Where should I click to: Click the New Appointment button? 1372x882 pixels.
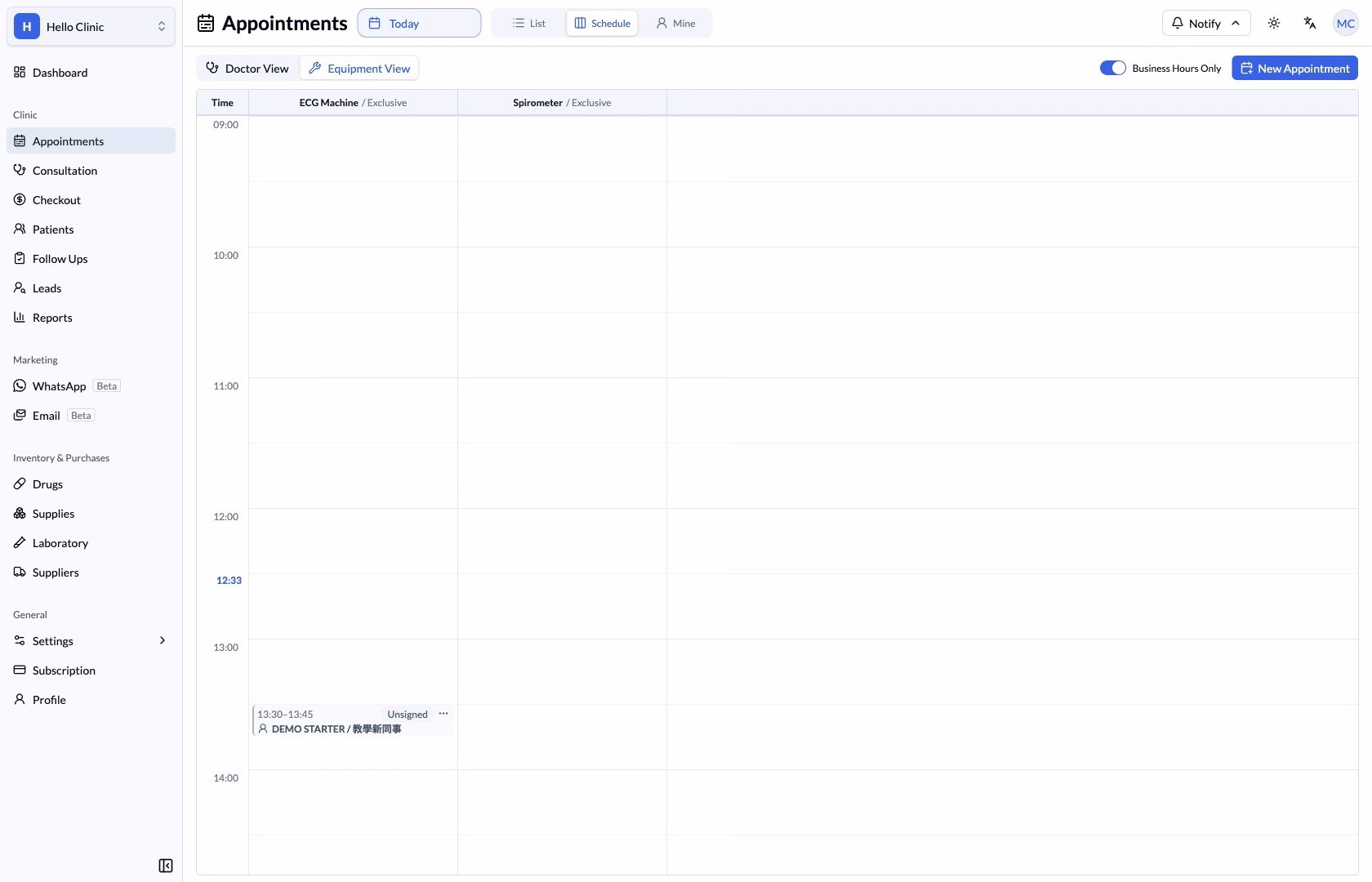pyautogui.click(x=1294, y=69)
